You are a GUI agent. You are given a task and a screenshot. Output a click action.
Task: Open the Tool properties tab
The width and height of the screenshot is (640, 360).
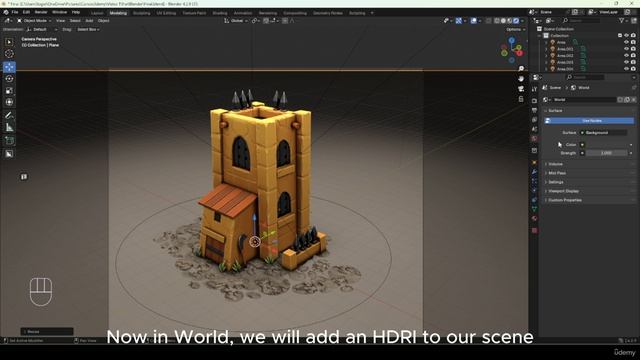[534, 89]
